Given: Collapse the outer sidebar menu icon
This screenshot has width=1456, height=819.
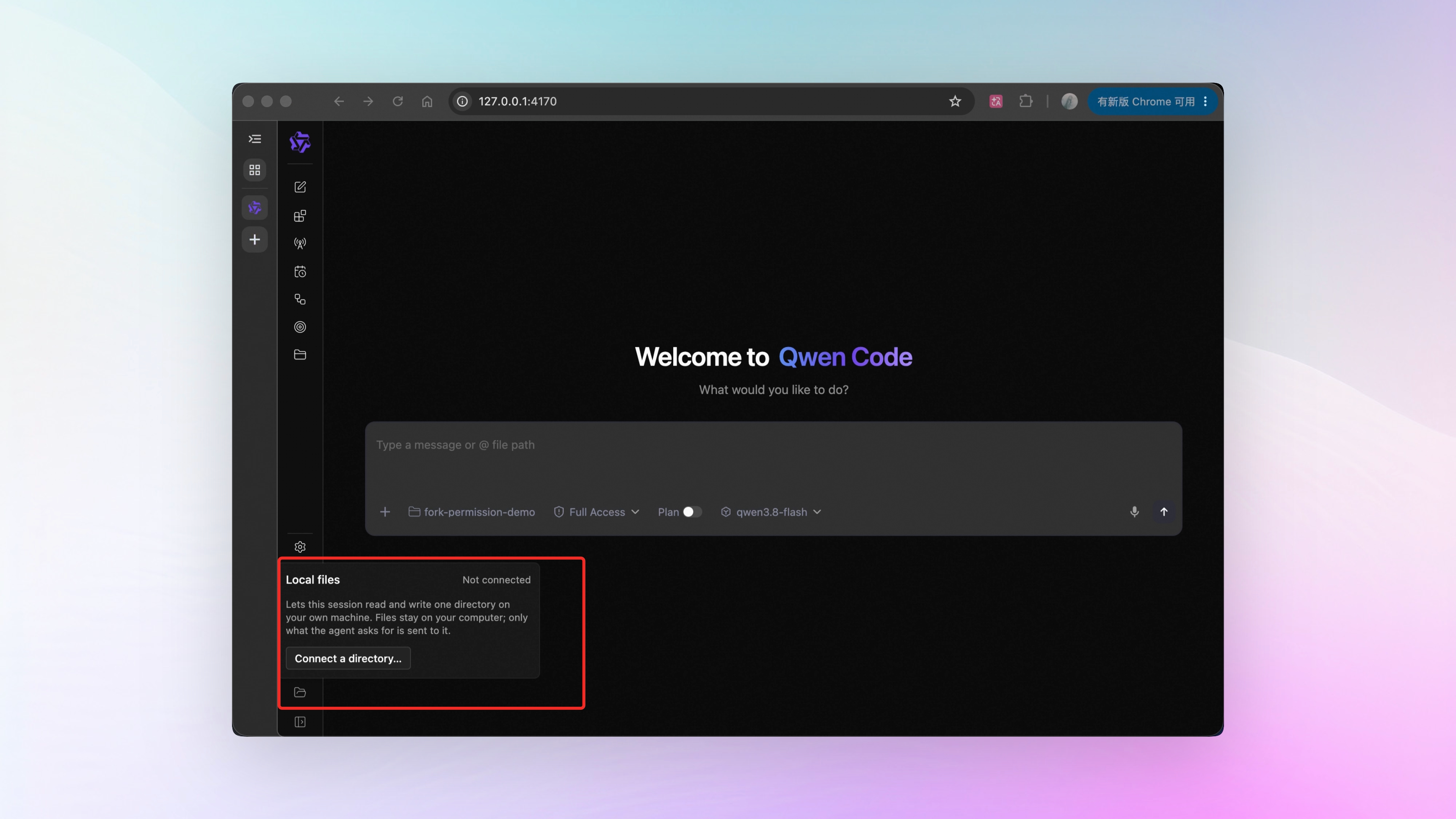Looking at the screenshot, I should pos(255,139).
